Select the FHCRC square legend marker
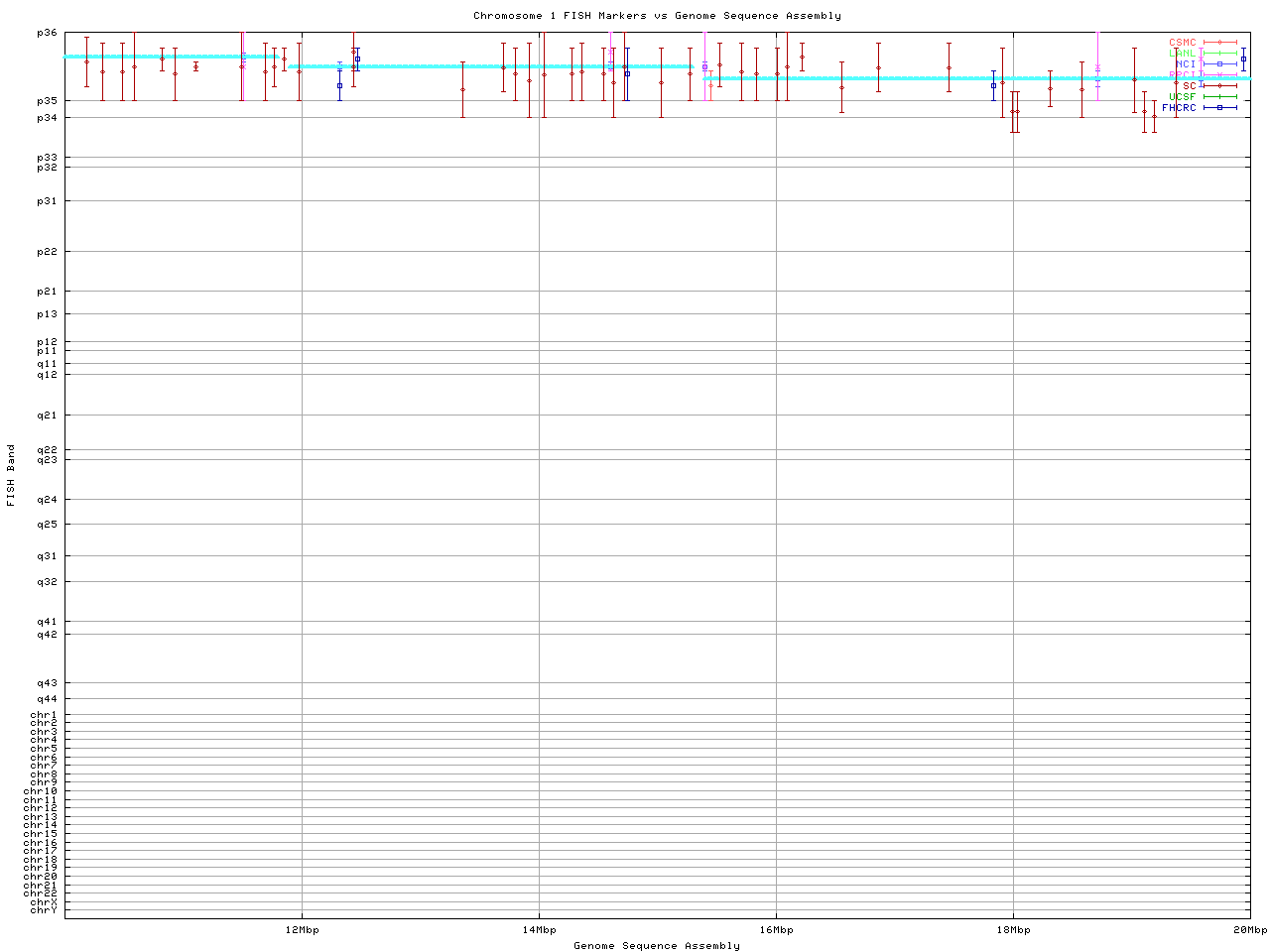 (x=1219, y=107)
